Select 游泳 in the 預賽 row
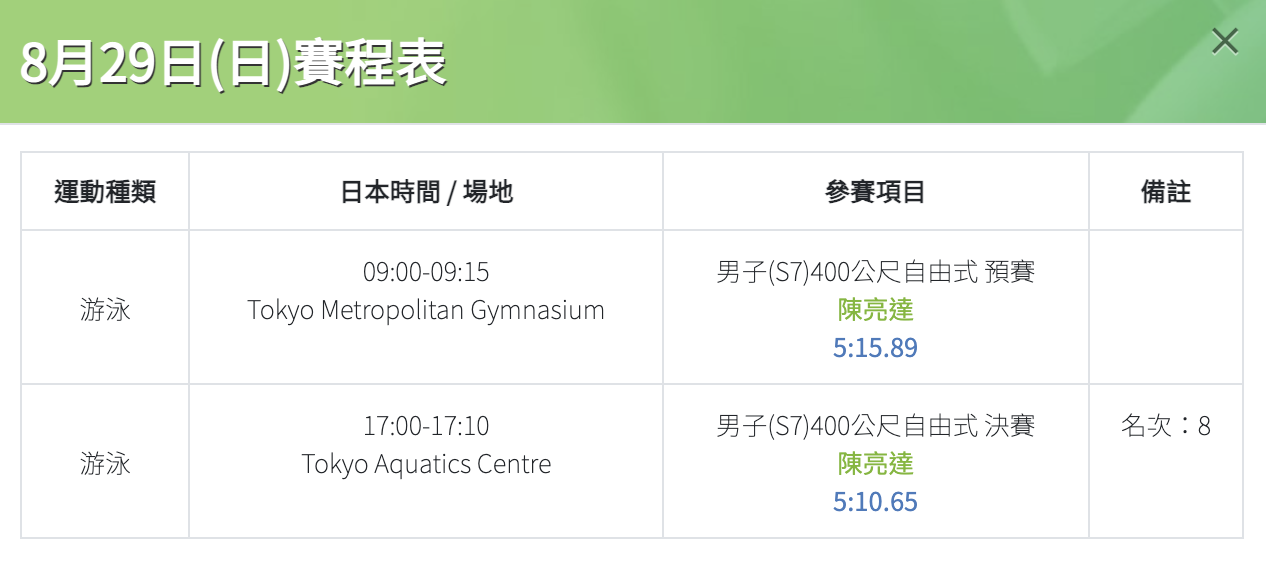The width and height of the screenshot is (1266, 585). click(105, 310)
